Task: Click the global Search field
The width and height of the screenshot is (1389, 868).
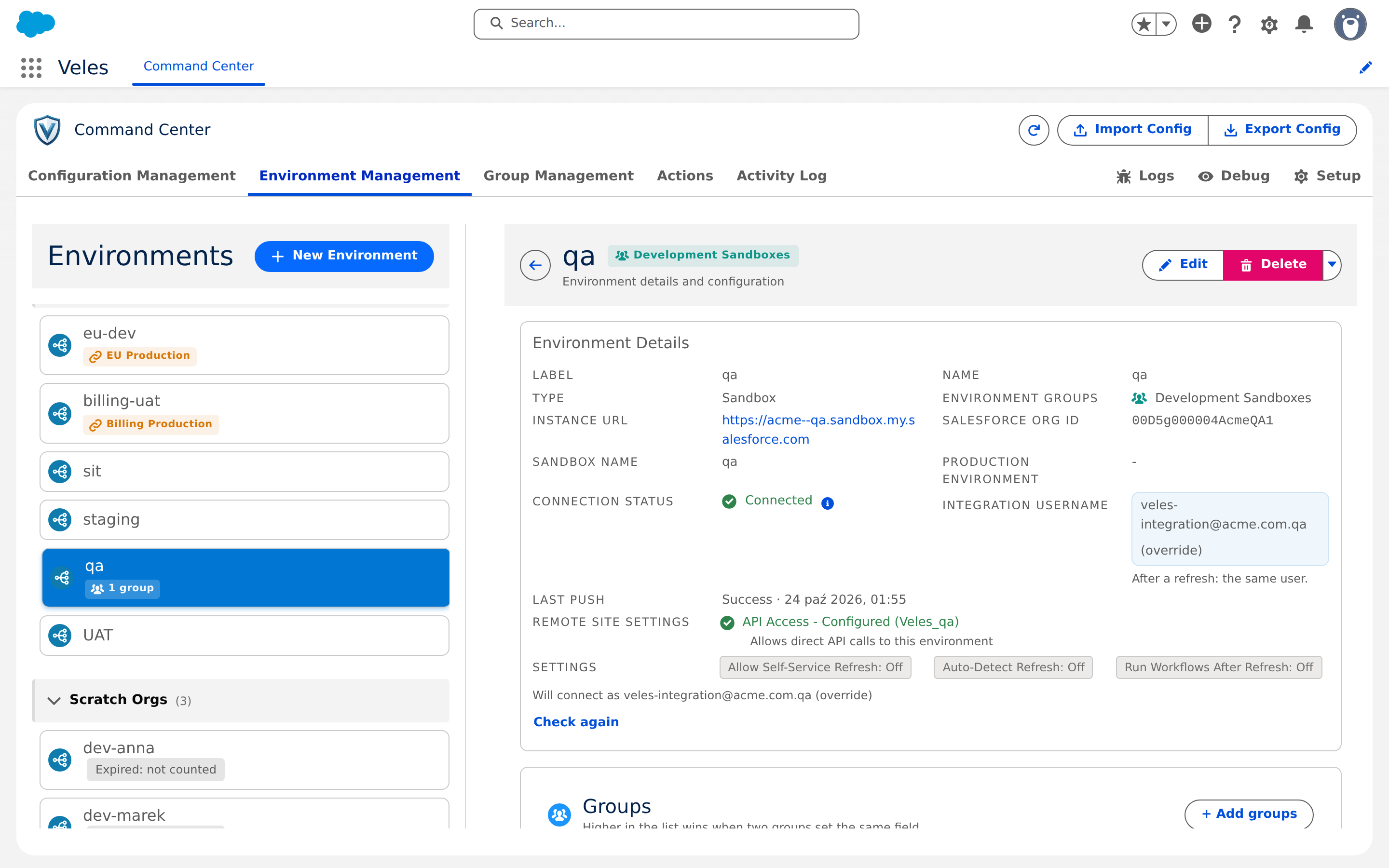Action: point(666,24)
